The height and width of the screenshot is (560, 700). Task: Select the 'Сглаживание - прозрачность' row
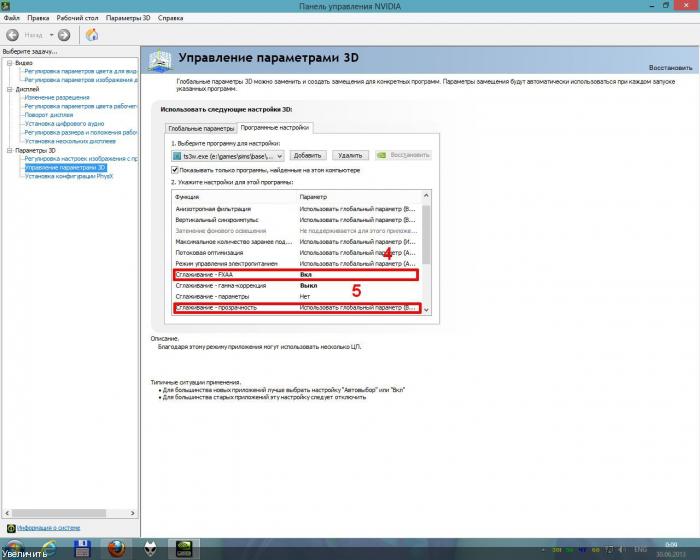pos(297,308)
